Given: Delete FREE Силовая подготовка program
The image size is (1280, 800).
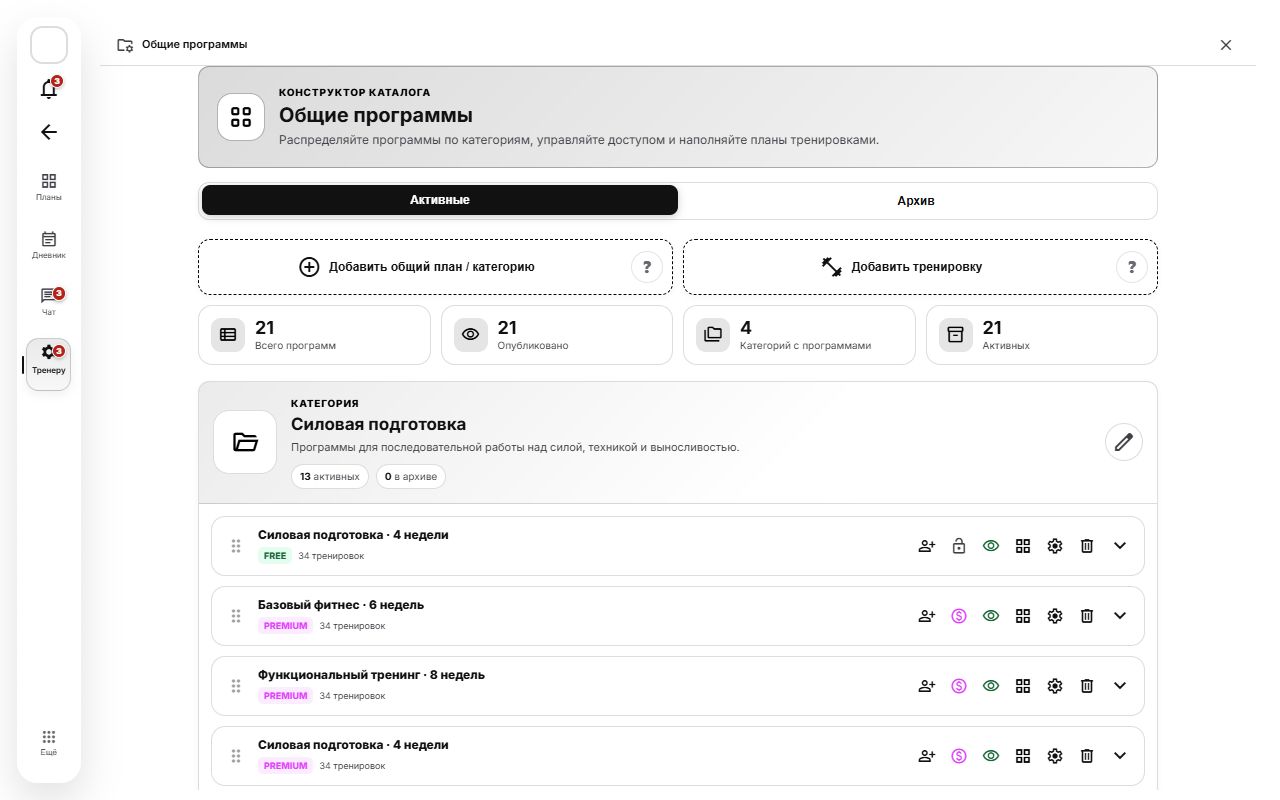Looking at the screenshot, I should coord(1087,546).
